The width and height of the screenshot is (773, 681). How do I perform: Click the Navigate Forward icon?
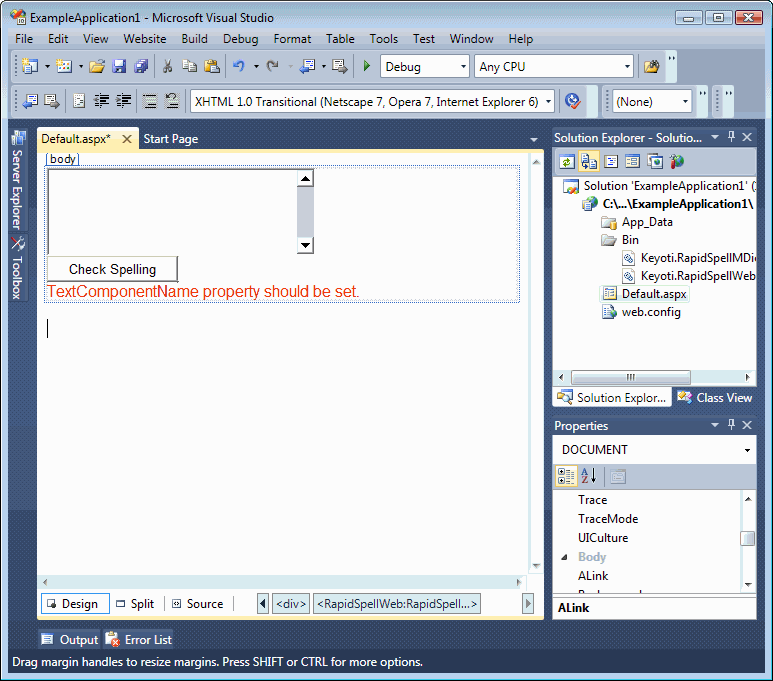pos(340,66)
